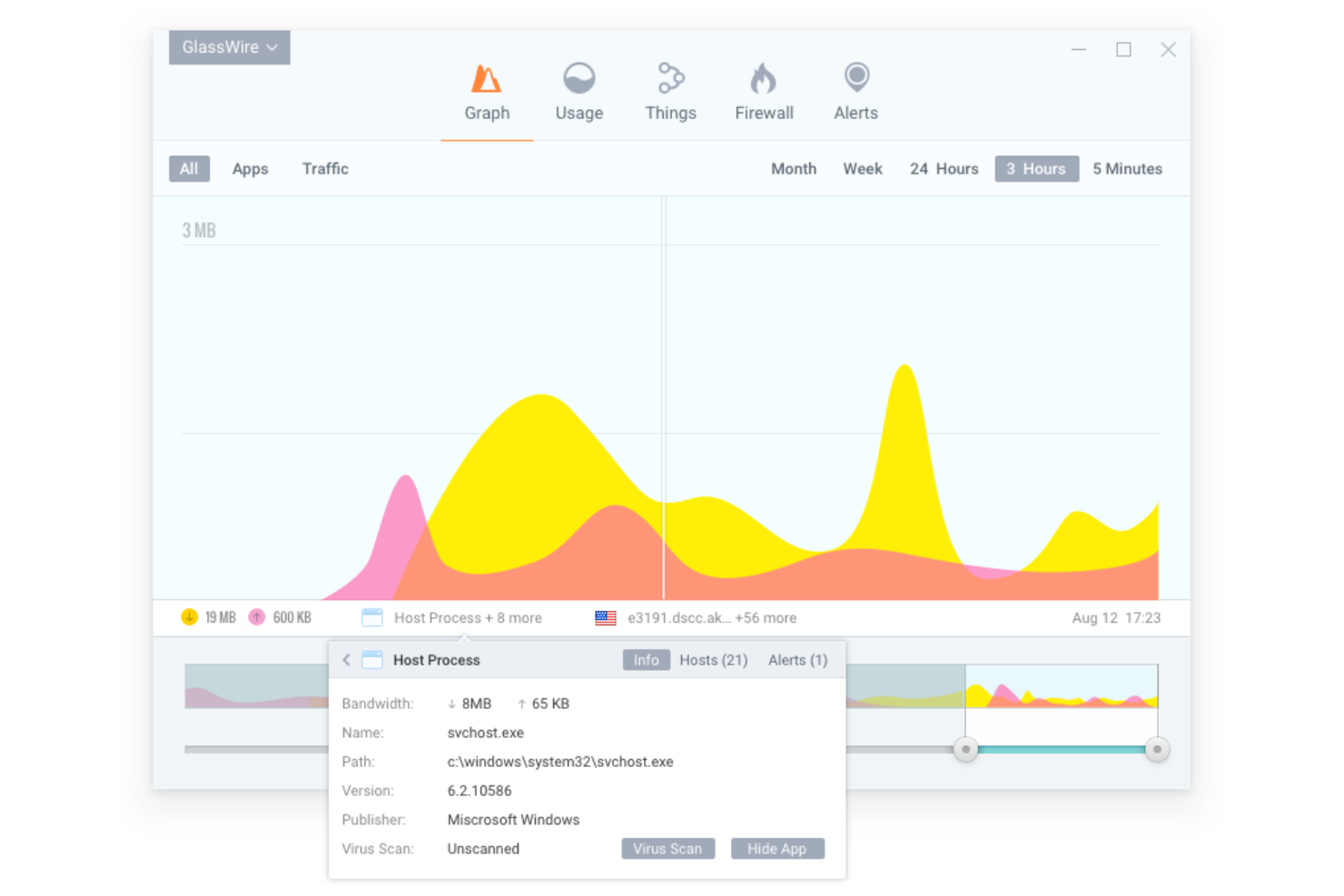Click the Unscanned virus scan status

[x=483, y=849]
